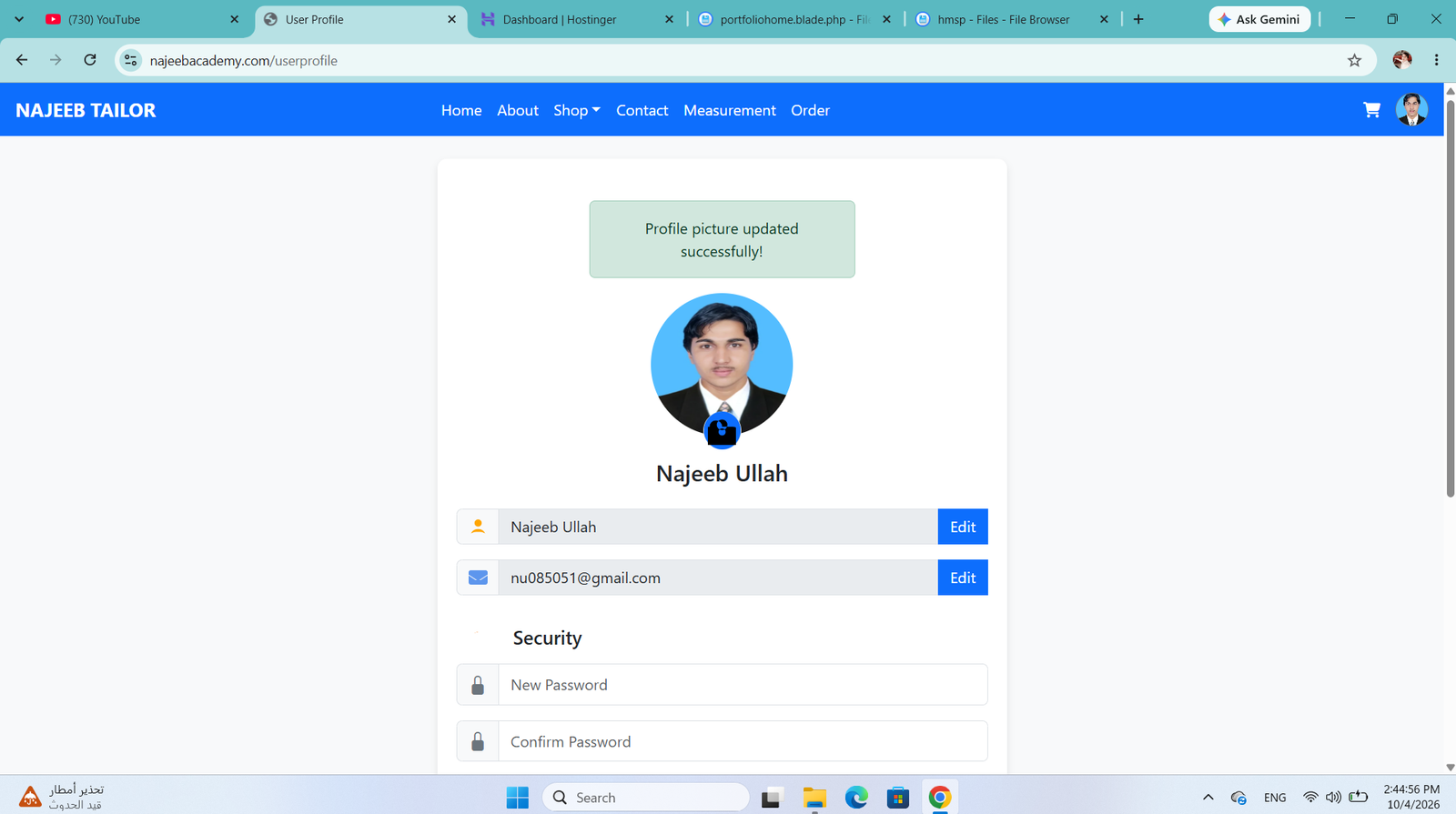Click into New Password field

743,685
